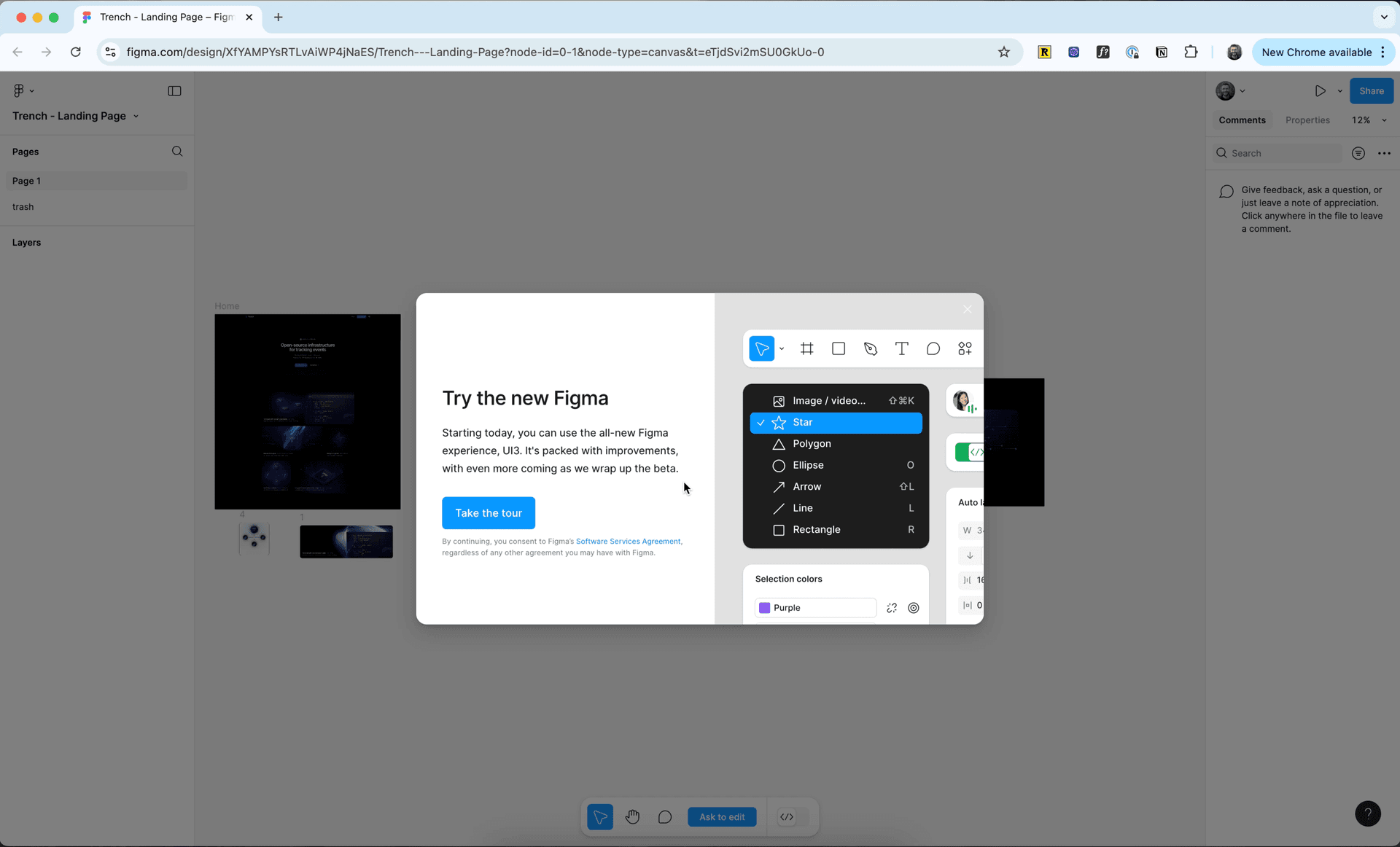Open Software Services Agreement link

(x=628, y=541)
